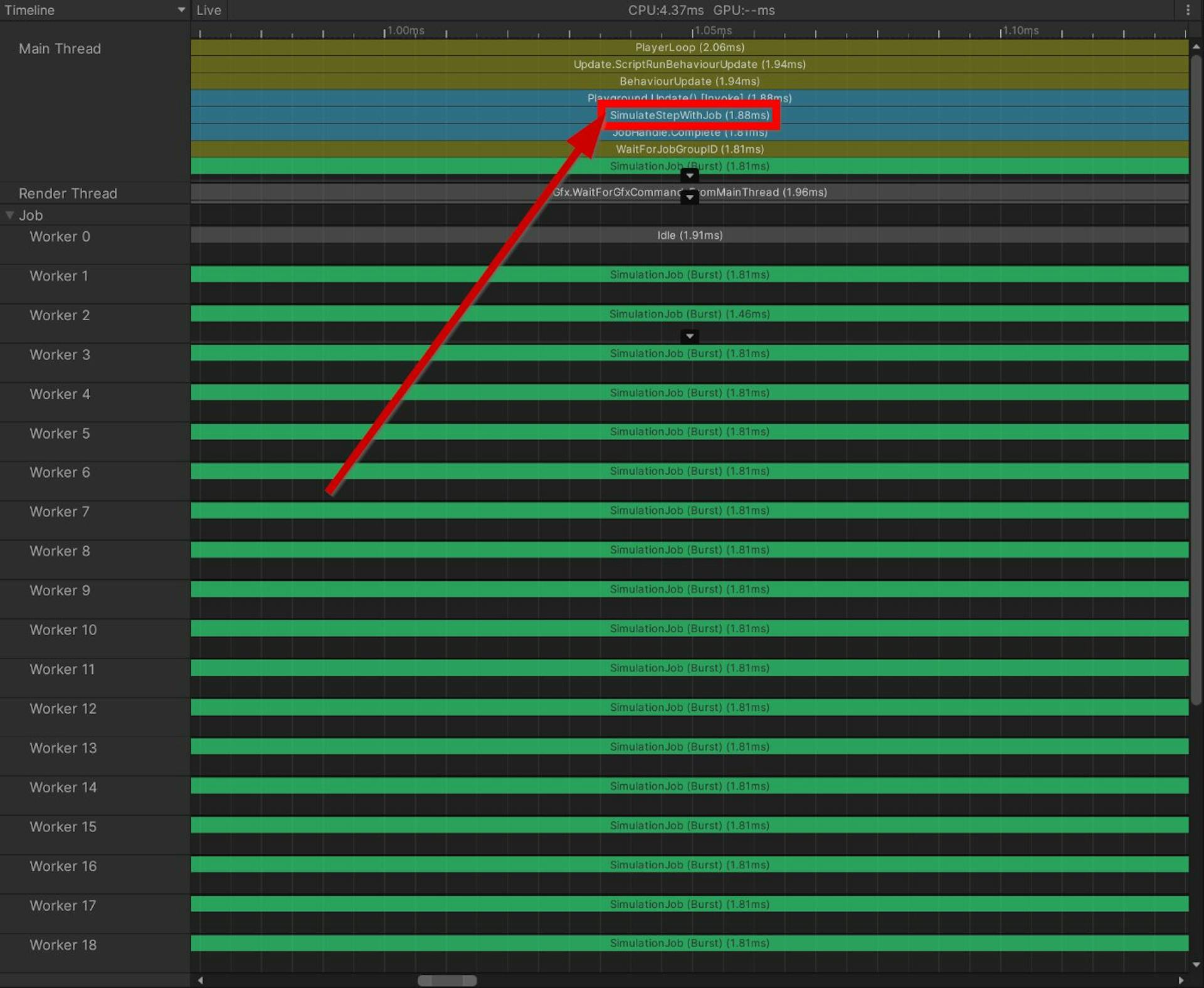Select Worker 5's SimulationJob bar
This screenshot has height=988, width=1204.
point(690,431)
